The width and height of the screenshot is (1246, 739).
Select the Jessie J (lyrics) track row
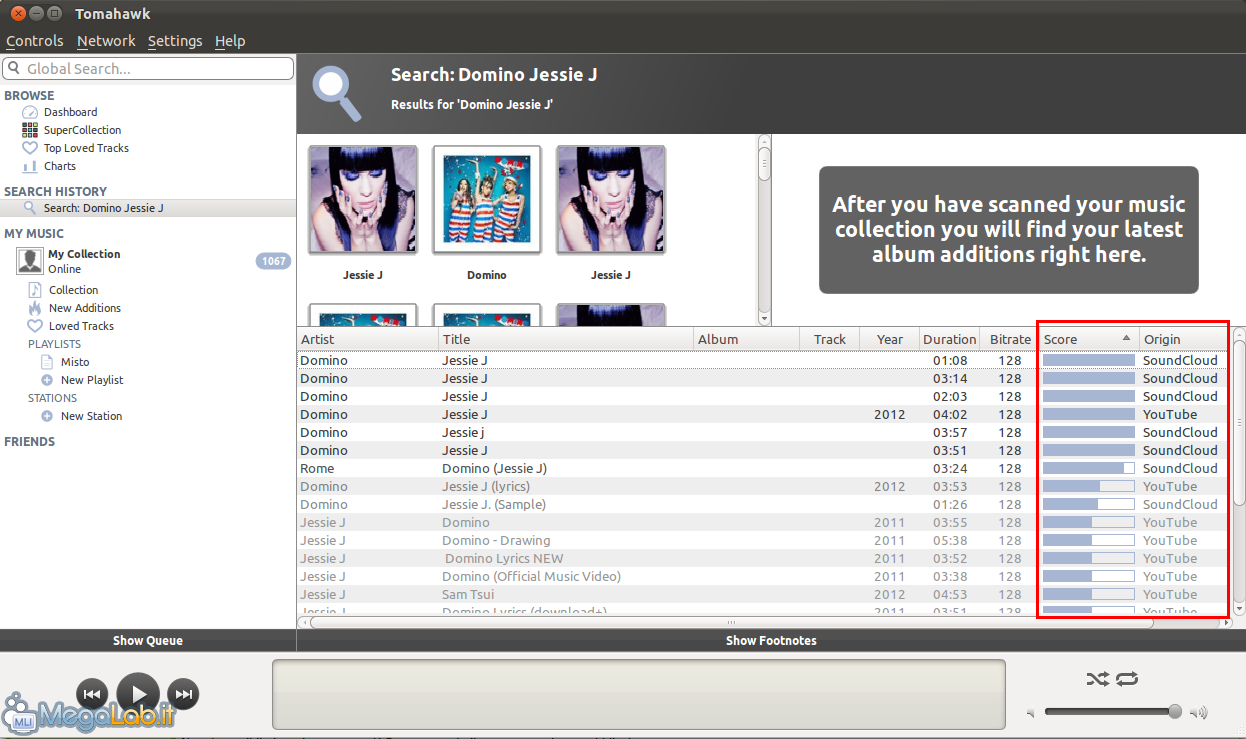point(764,486)
